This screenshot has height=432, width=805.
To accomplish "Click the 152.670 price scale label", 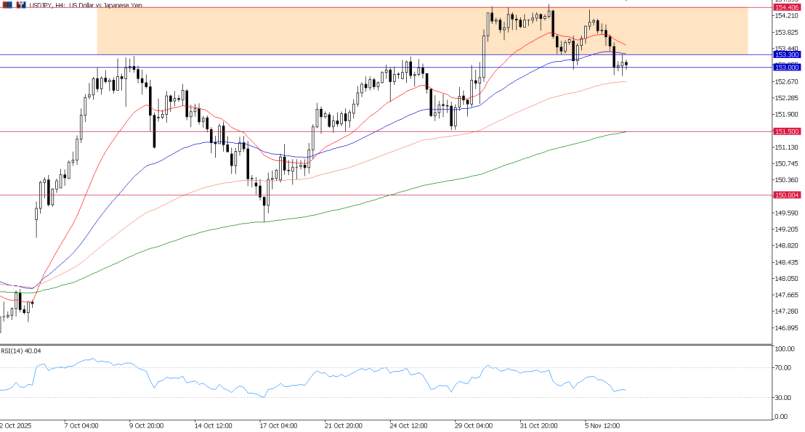I will (787, 82).
